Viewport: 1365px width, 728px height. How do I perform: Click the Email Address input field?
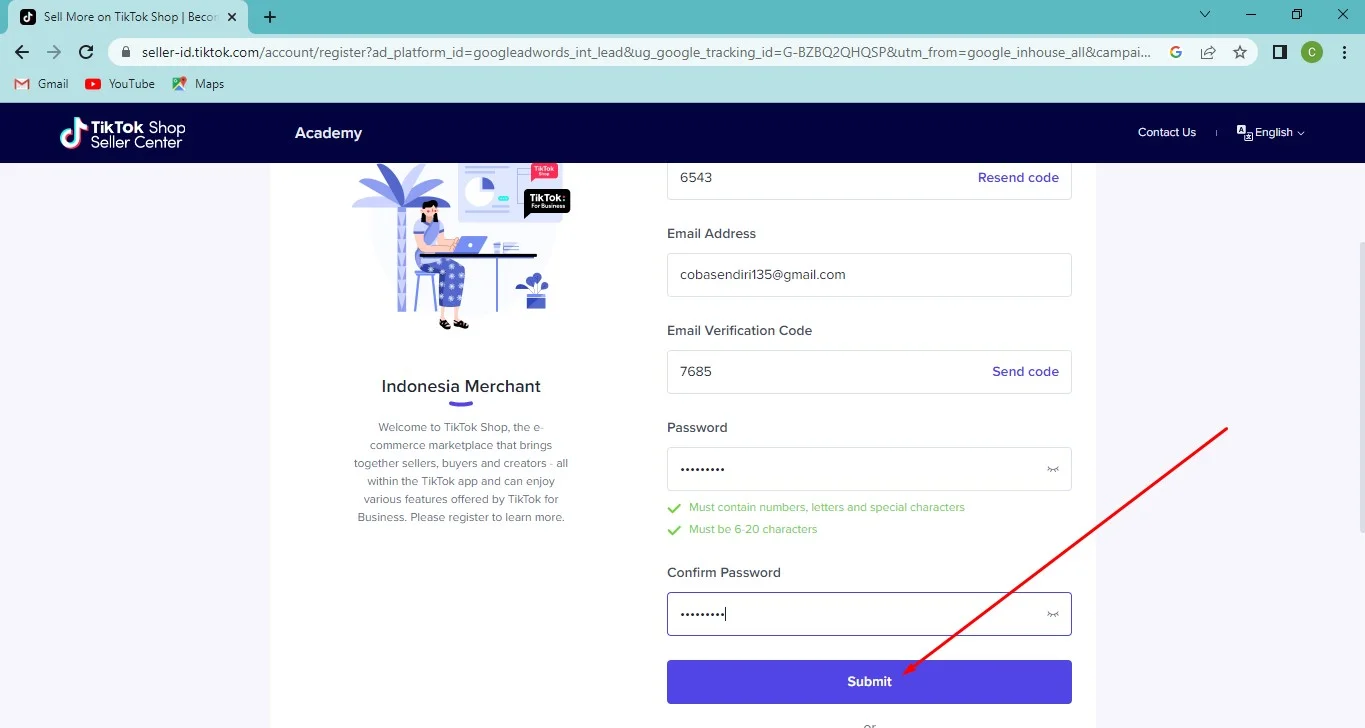point(869,275)
